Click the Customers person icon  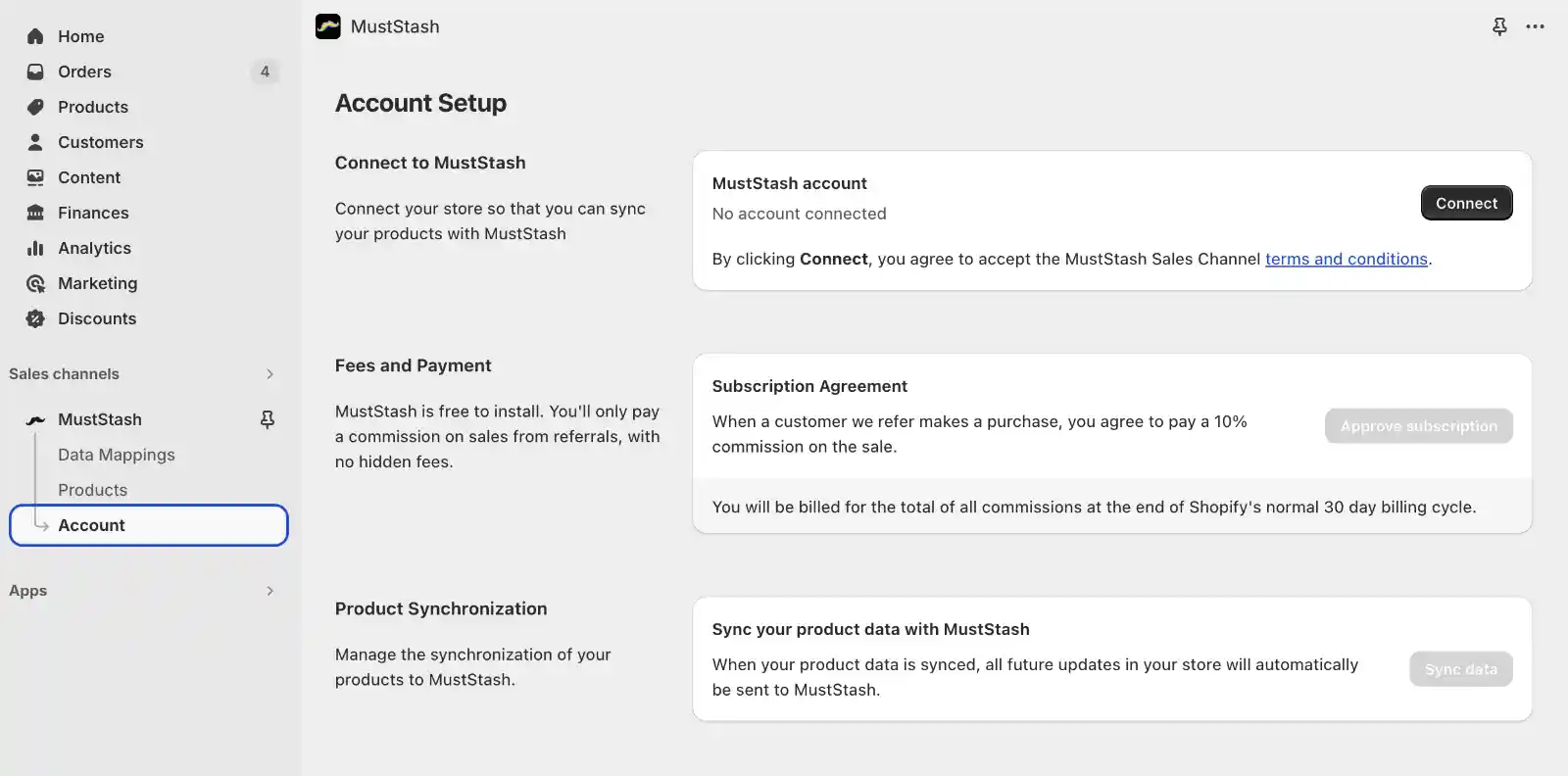click(x=35, y=142)
